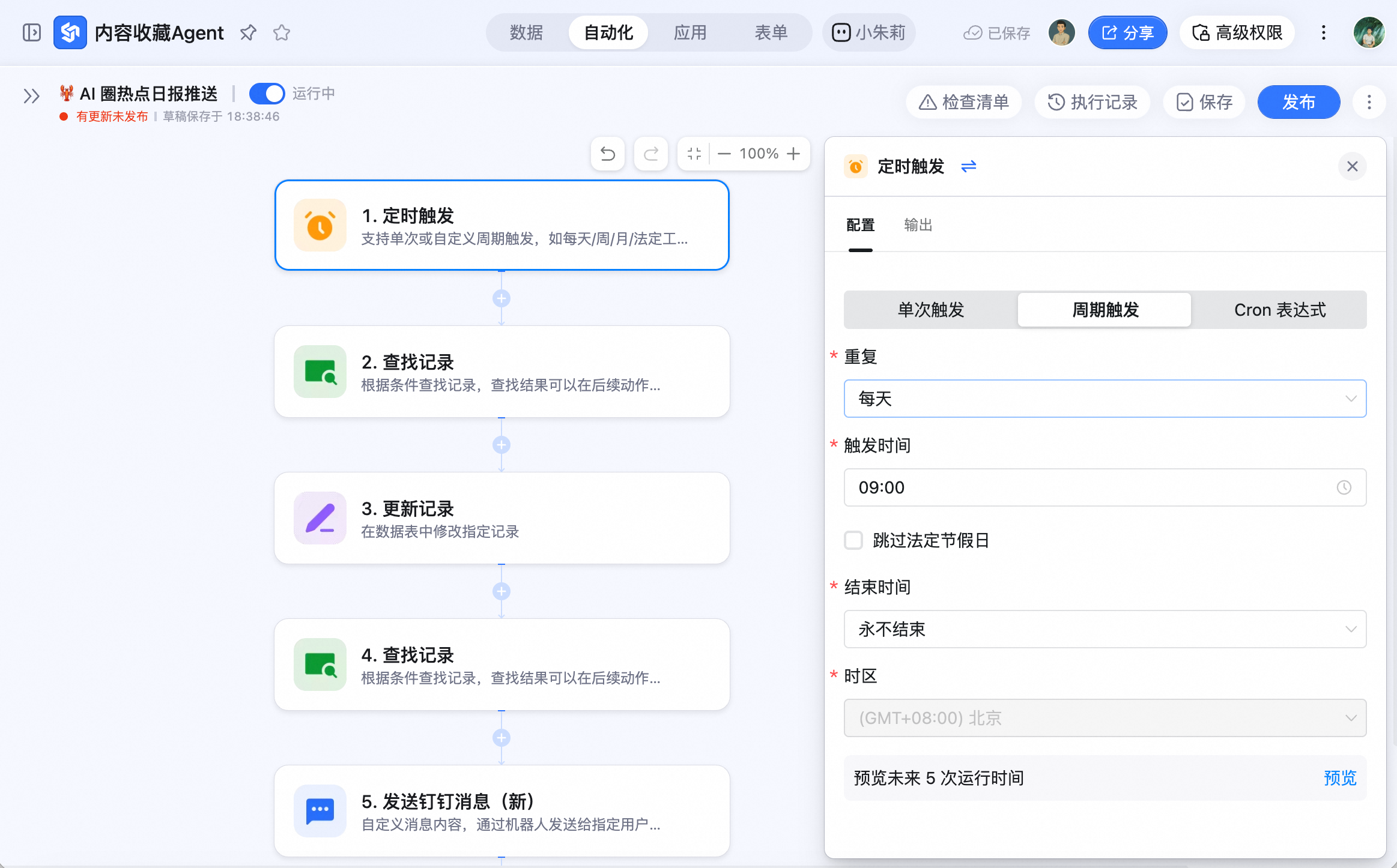The image size is (1397, 868).
Task: Open the 结束时间 dropdown showing 永不结束
Action: coord(1105,629)
